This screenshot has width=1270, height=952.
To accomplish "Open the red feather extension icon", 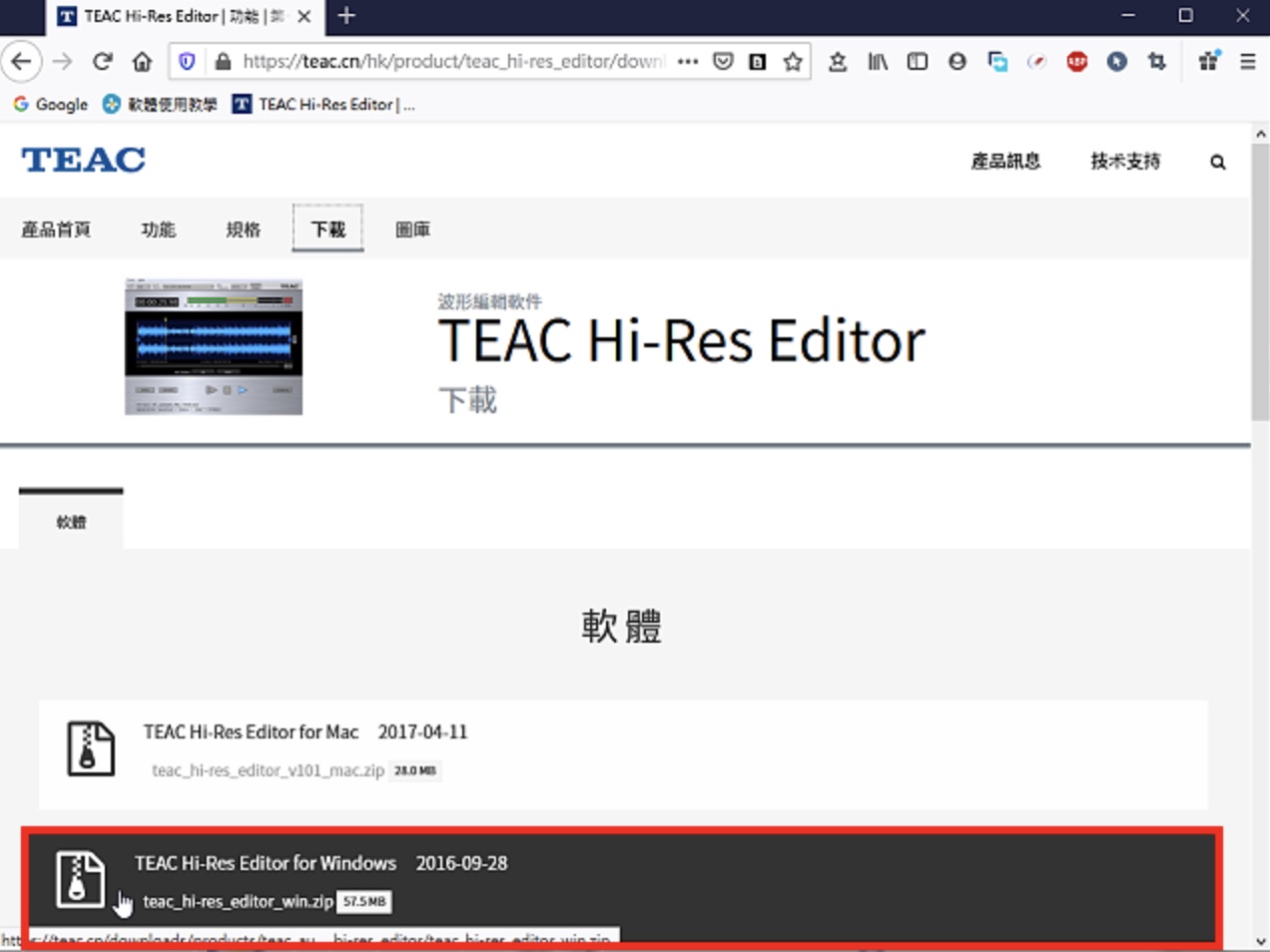I will click(1037, 62).
